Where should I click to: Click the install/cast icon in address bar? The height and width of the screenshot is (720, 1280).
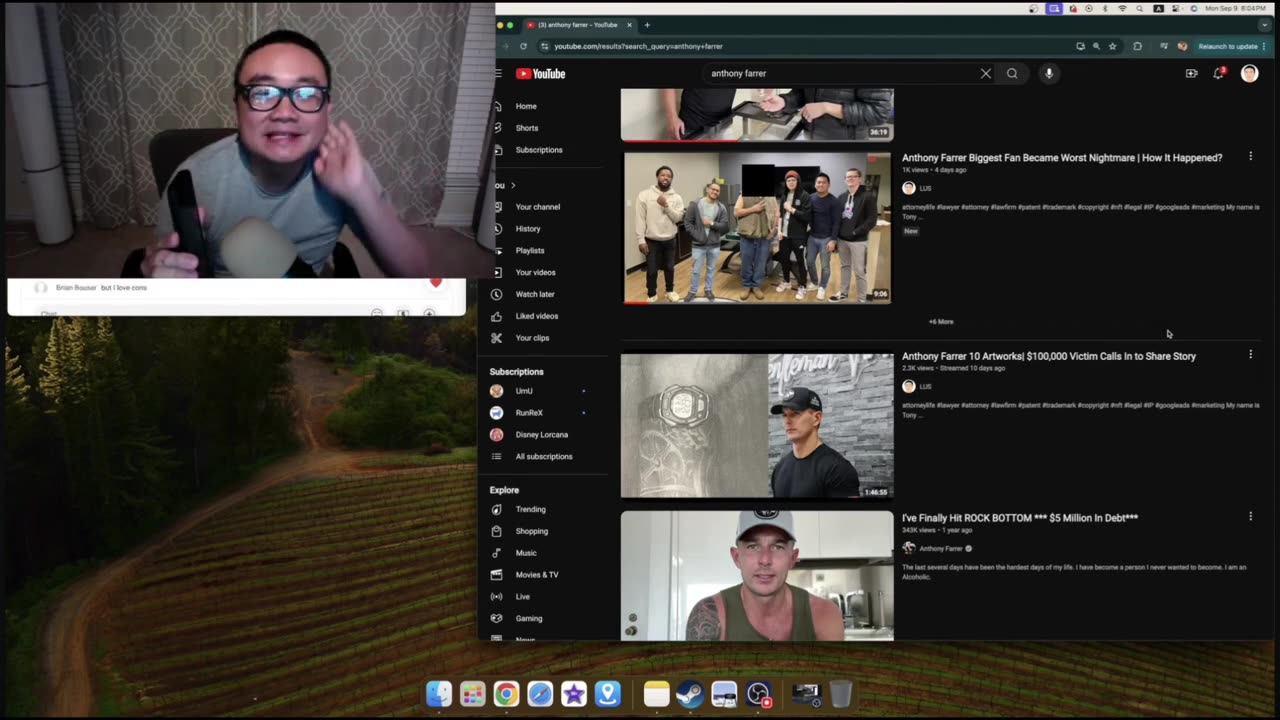point(1080,46)
